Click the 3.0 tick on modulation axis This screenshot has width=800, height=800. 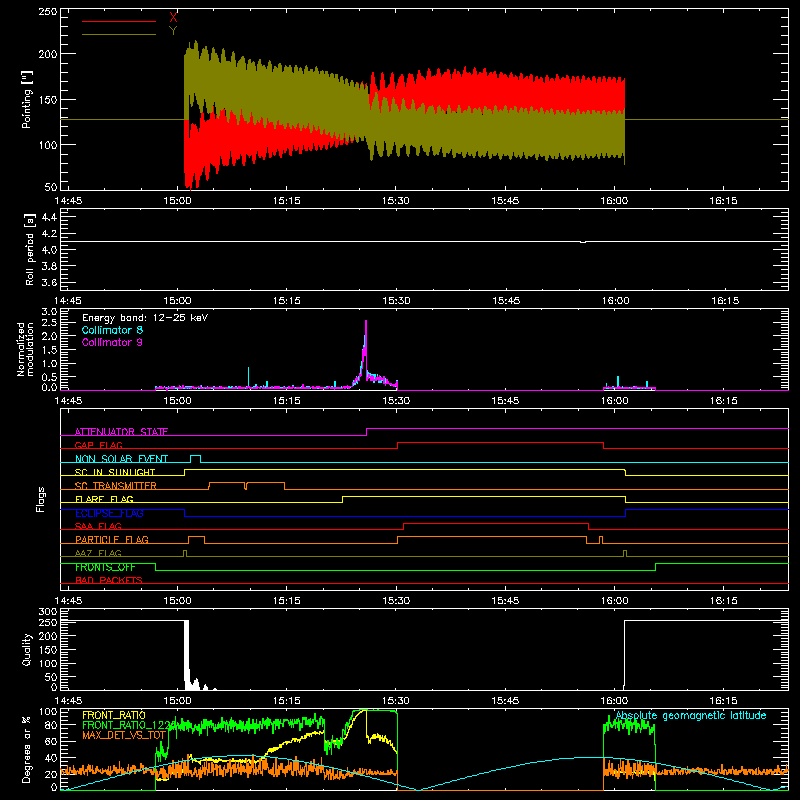coord(49,312)
